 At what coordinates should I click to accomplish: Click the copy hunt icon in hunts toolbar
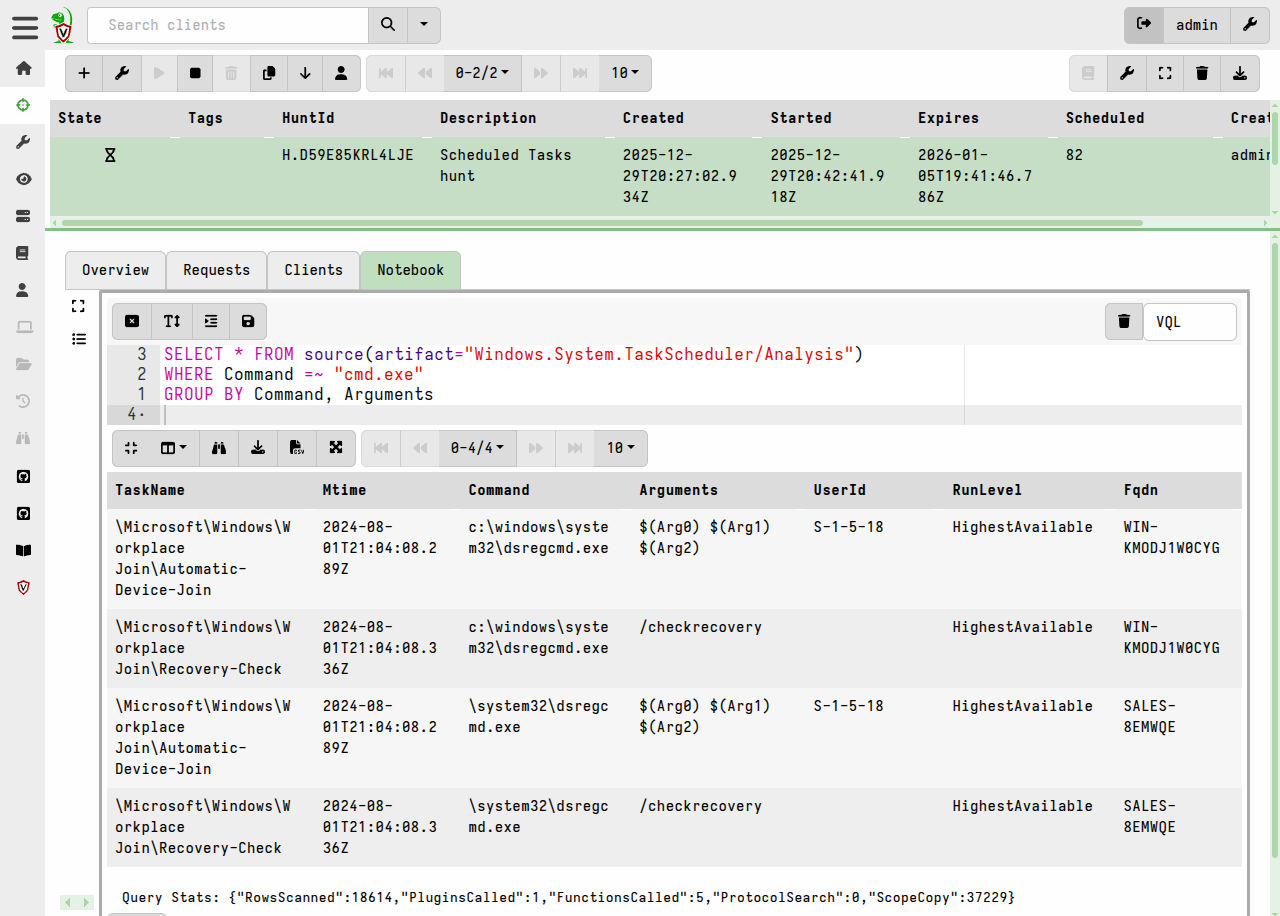point(268,73)
